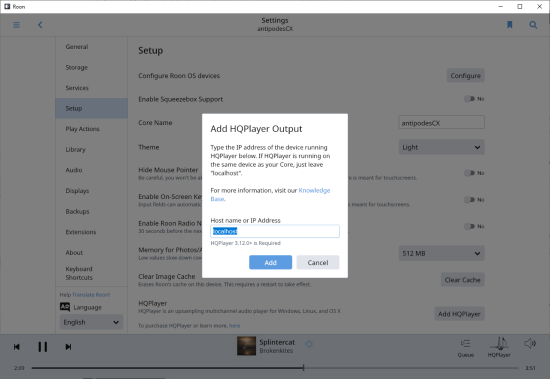This screenshot has width=550, height=379.
Task: Click the Brokenkites artist name
Action: pyautogui.click(x=276, y=351)
